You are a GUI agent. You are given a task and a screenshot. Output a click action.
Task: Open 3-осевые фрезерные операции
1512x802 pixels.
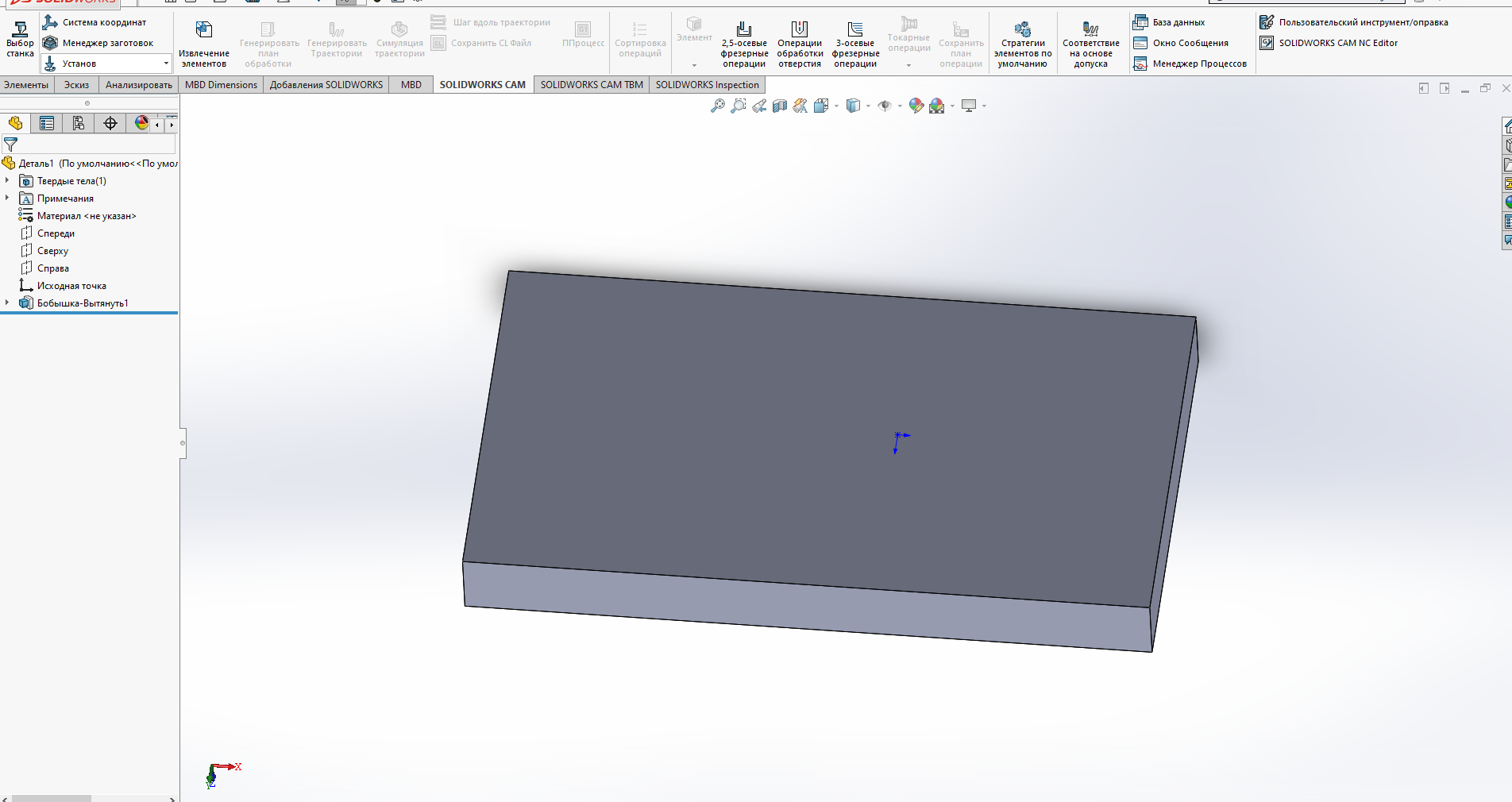pyautogui.click(x=855, y=44)
